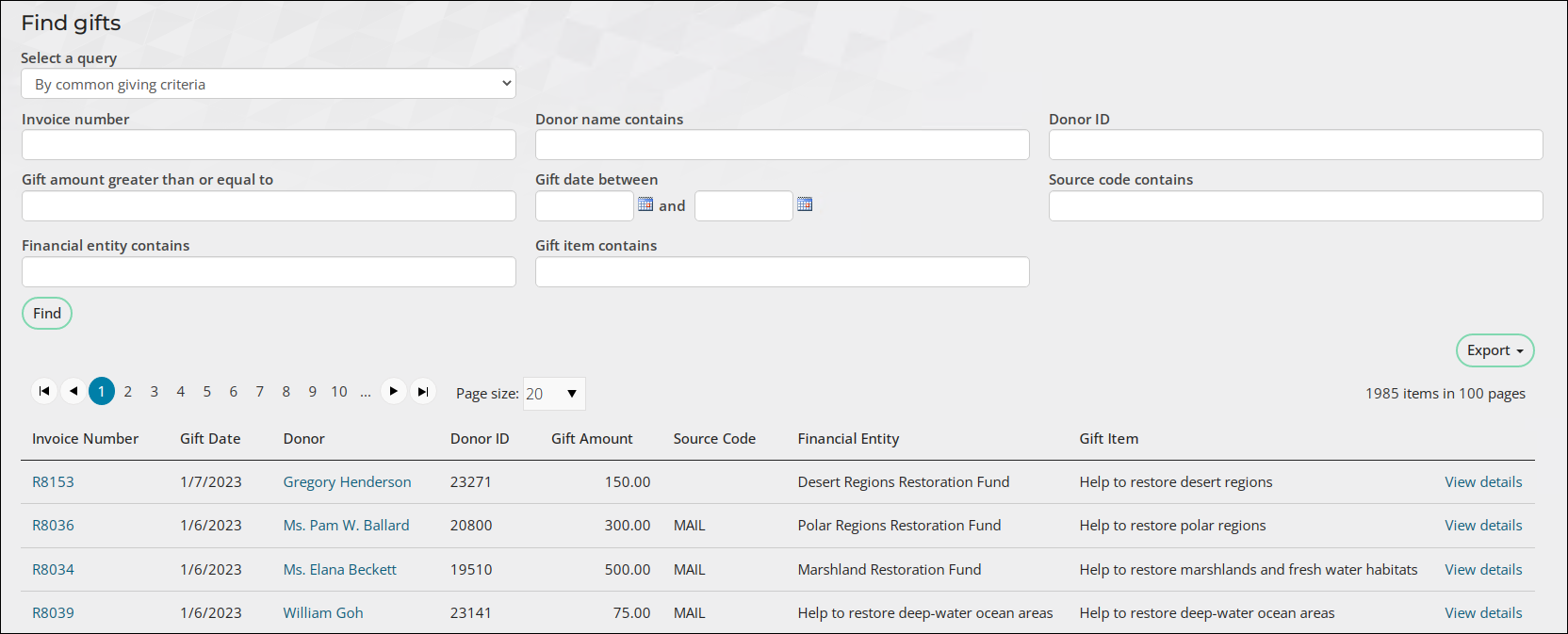Show more page numbers via ellipsis
The height and width of the screenshot is (634, 1568).
pyautogui.click(x=366, y=391)
